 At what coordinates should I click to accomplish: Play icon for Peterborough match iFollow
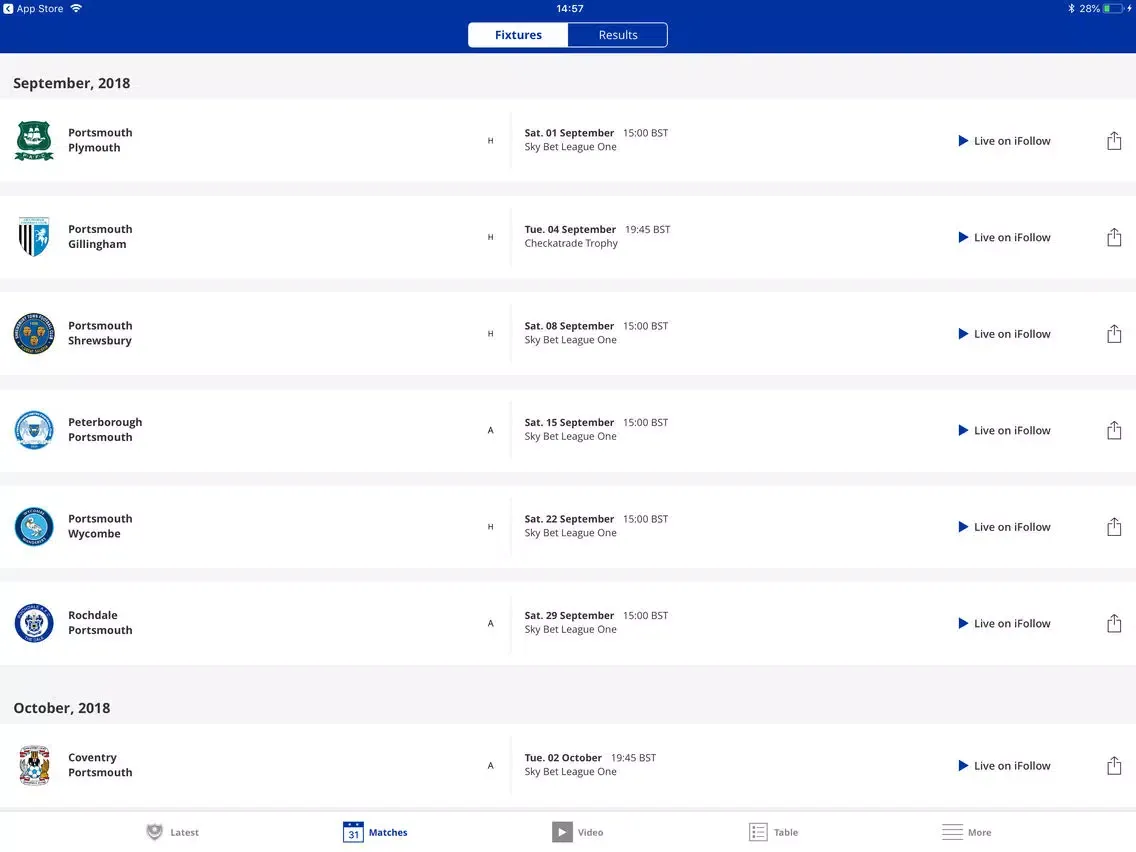coord(963,430)
